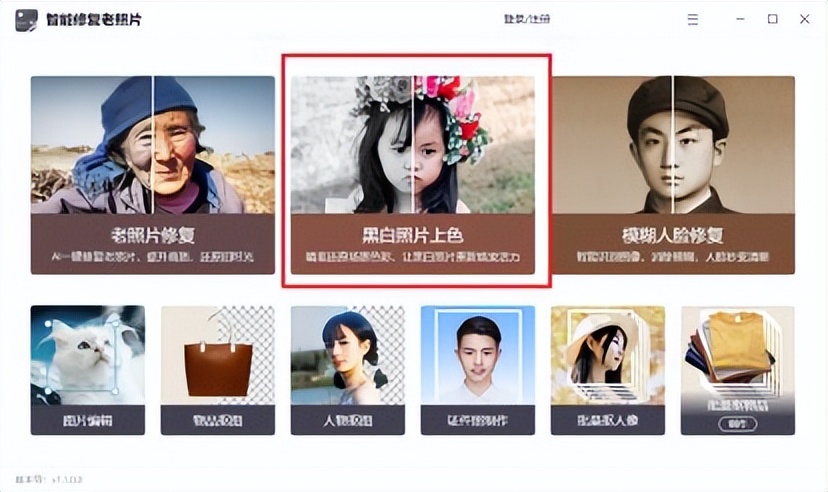828x492 pixels.
Task: Click the app logo in title bar
Action: tap(26, 20)
